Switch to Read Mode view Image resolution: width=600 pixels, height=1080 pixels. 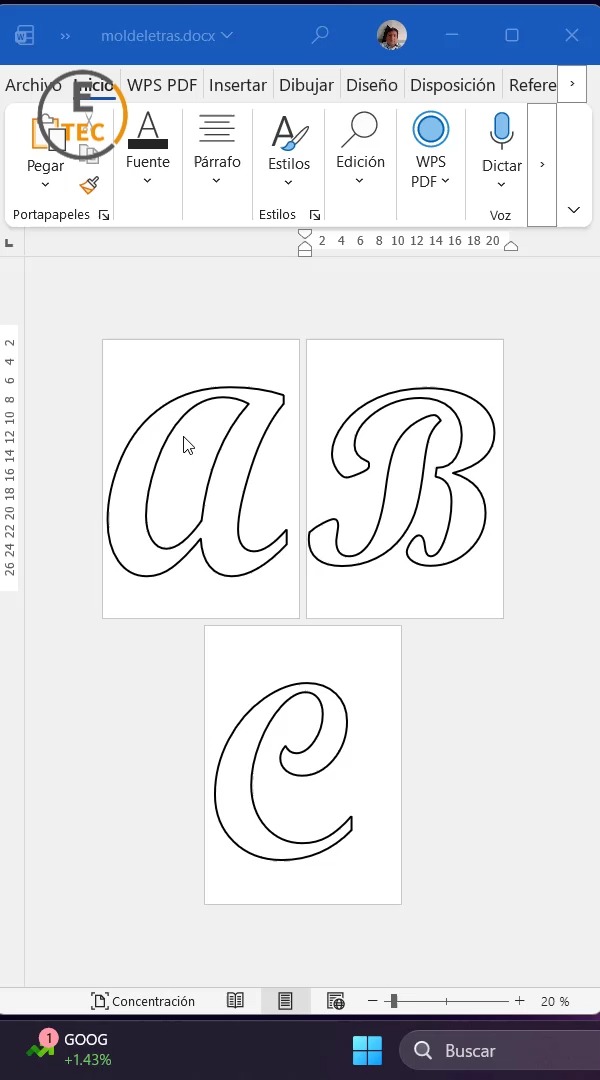pos(235,1001)
